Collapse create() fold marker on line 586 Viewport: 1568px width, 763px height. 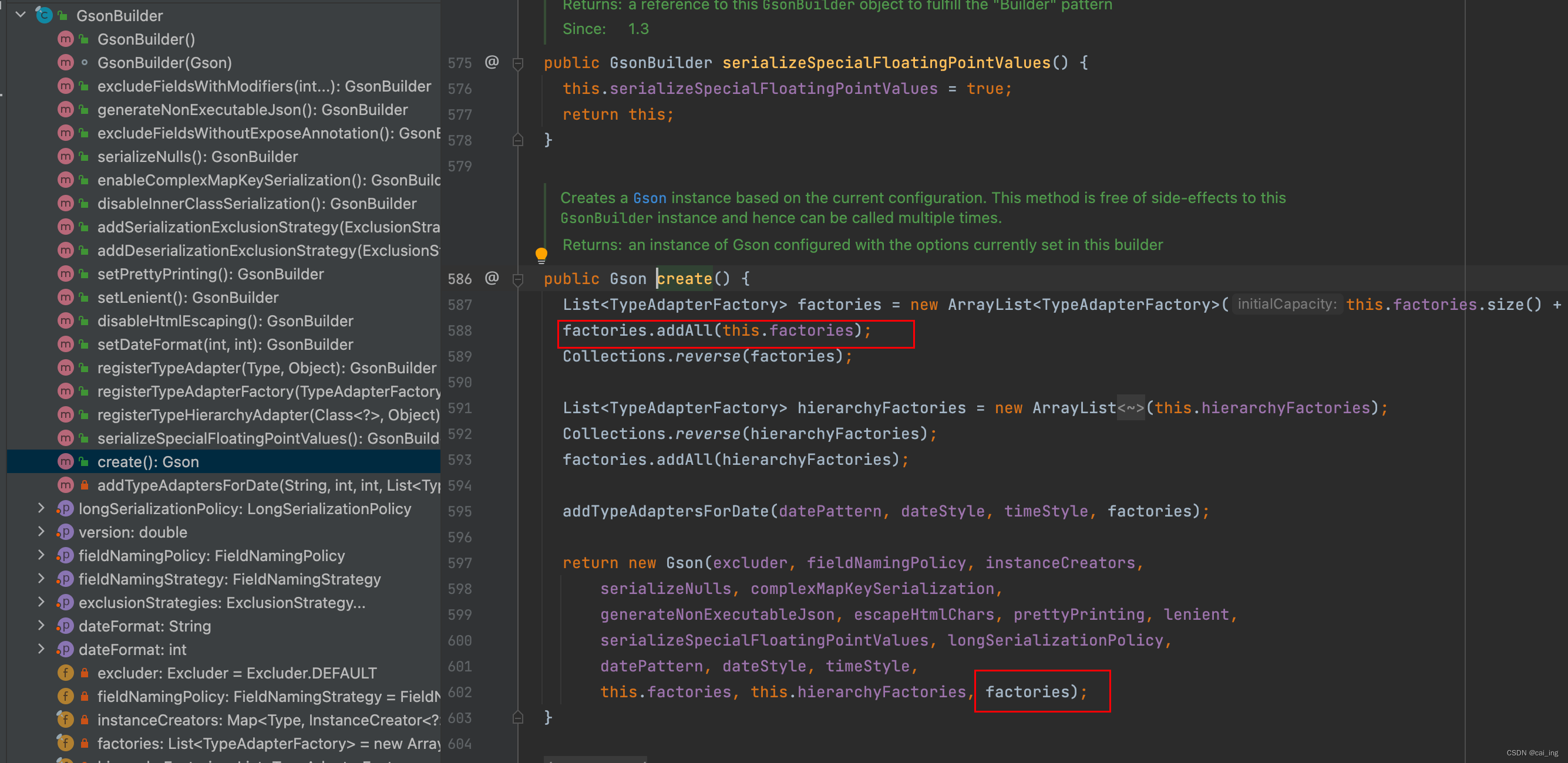pyautogui.click(x=518, y=279)
